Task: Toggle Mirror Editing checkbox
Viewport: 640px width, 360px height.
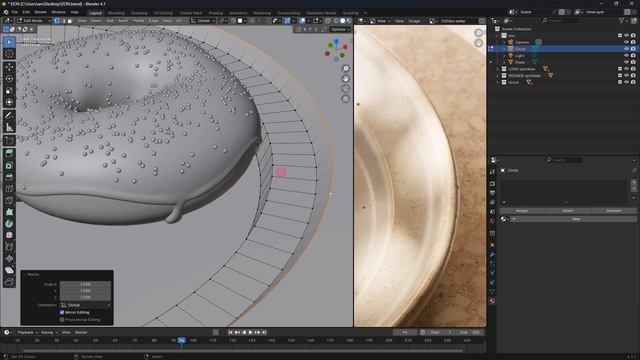Action: (62, 313)
